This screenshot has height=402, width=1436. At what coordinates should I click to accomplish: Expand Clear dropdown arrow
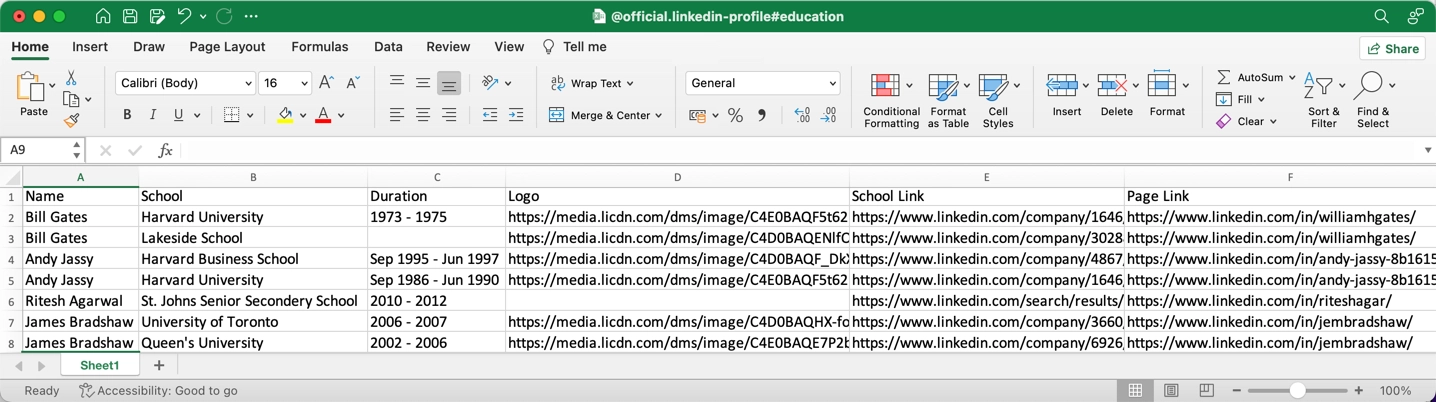(x=1273, y=122)
